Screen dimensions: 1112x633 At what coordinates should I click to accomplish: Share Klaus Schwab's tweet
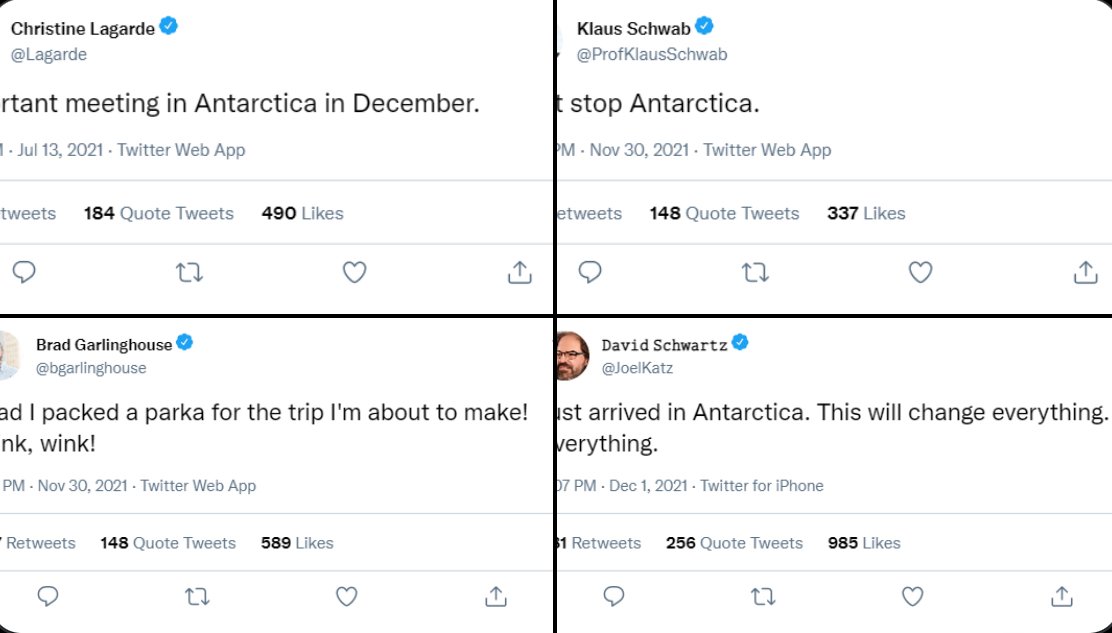[1085, 272]
